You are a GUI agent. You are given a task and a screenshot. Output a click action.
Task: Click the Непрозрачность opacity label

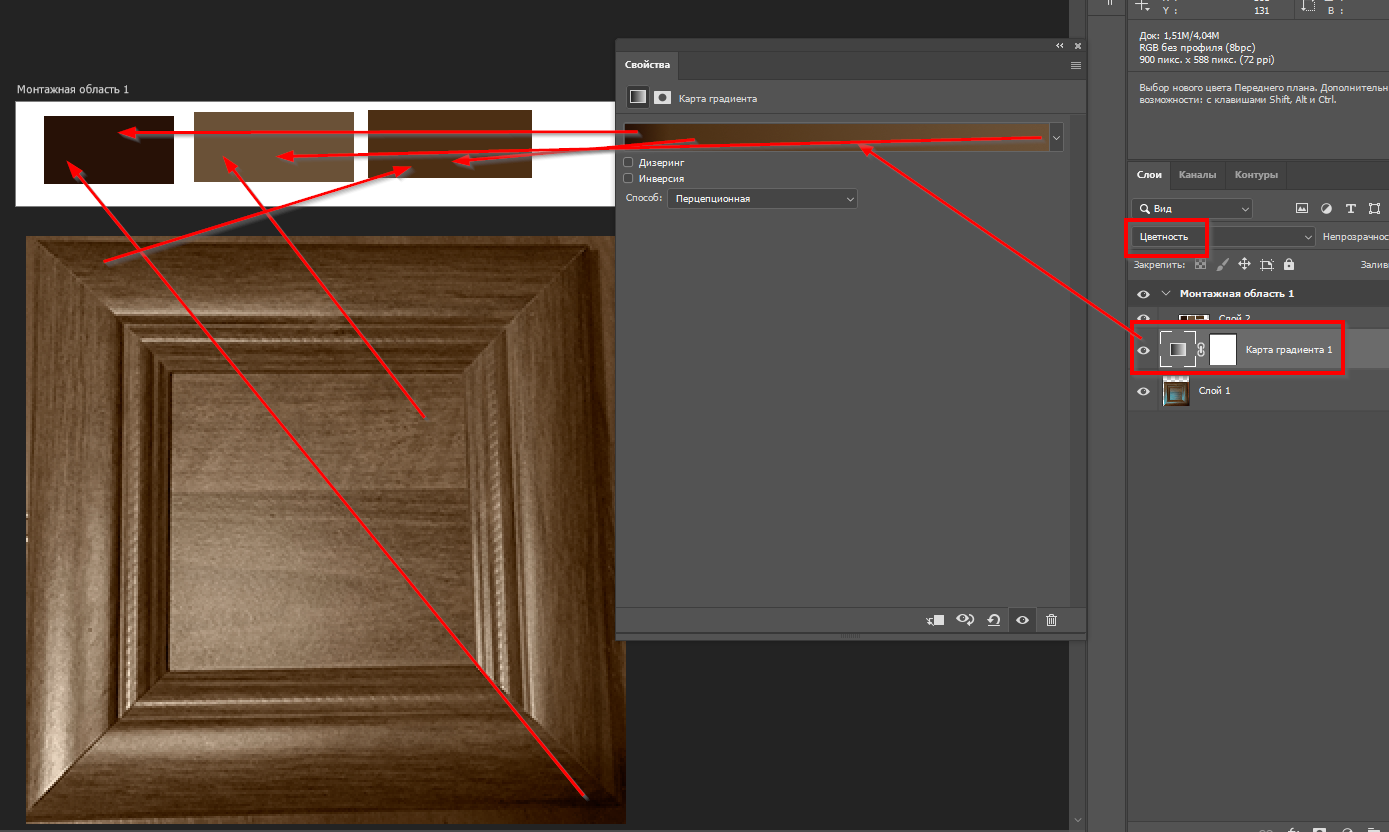click(x=1355, y=237)
